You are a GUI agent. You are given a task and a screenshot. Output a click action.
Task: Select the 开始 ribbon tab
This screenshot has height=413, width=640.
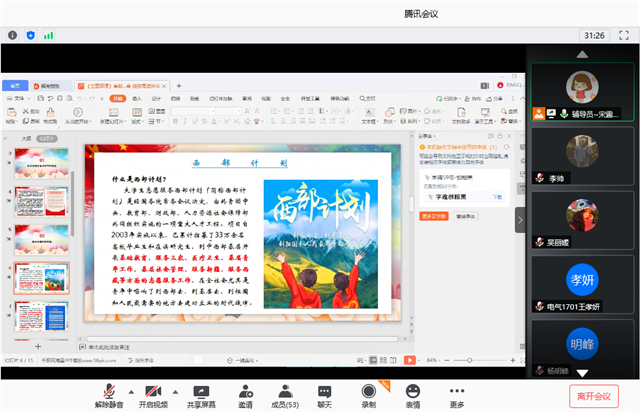tap(118, 98)
